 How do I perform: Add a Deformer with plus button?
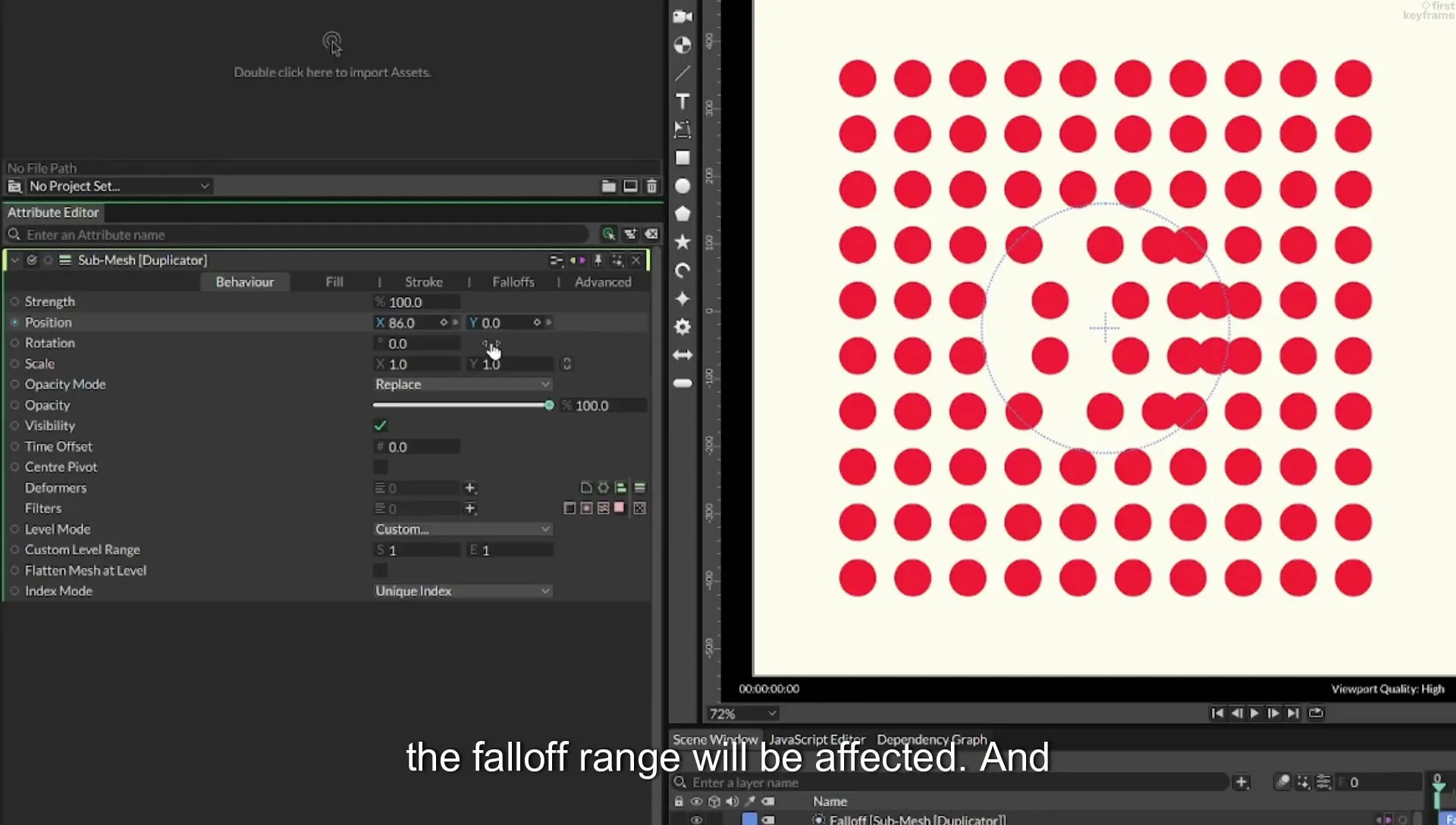pos(470,488)
